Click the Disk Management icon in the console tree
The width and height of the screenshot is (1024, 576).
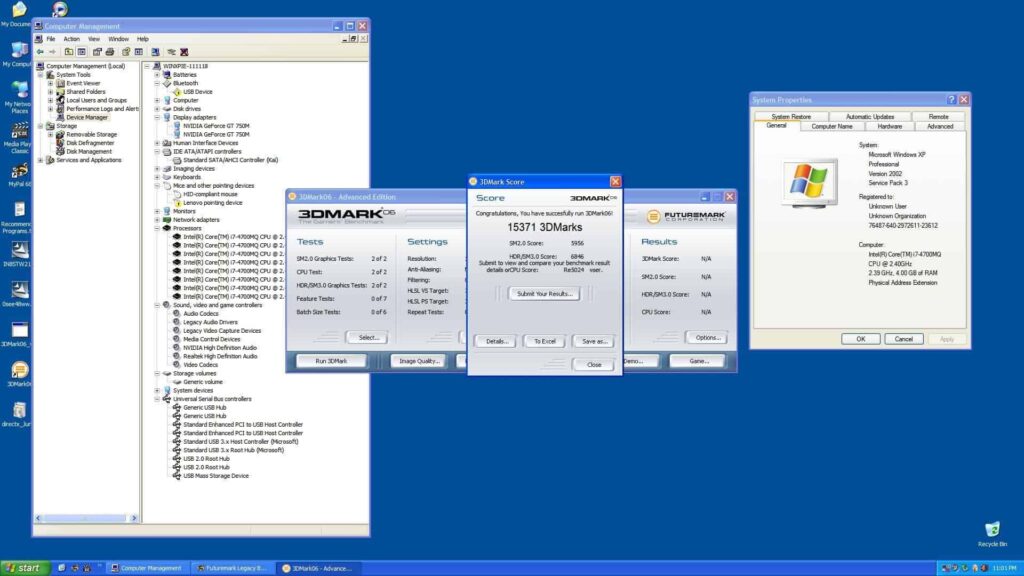pyautogui.click(x=60, y=152)
